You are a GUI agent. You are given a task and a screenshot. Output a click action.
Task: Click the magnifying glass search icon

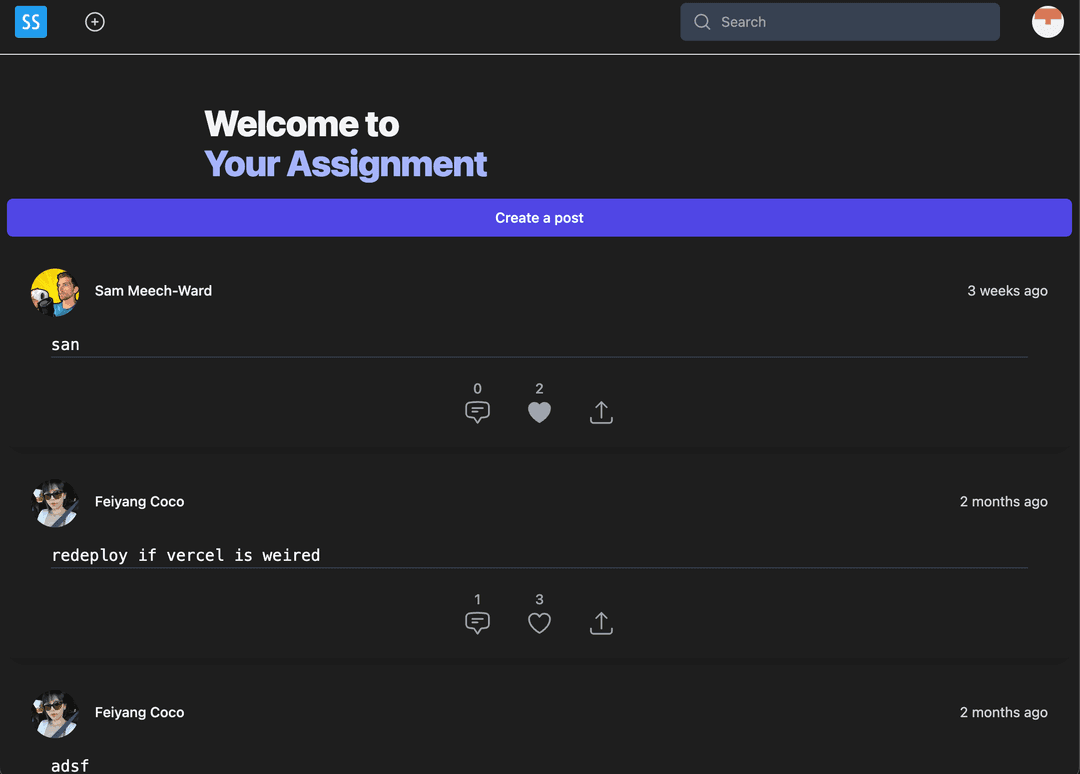tap(702, 22)
